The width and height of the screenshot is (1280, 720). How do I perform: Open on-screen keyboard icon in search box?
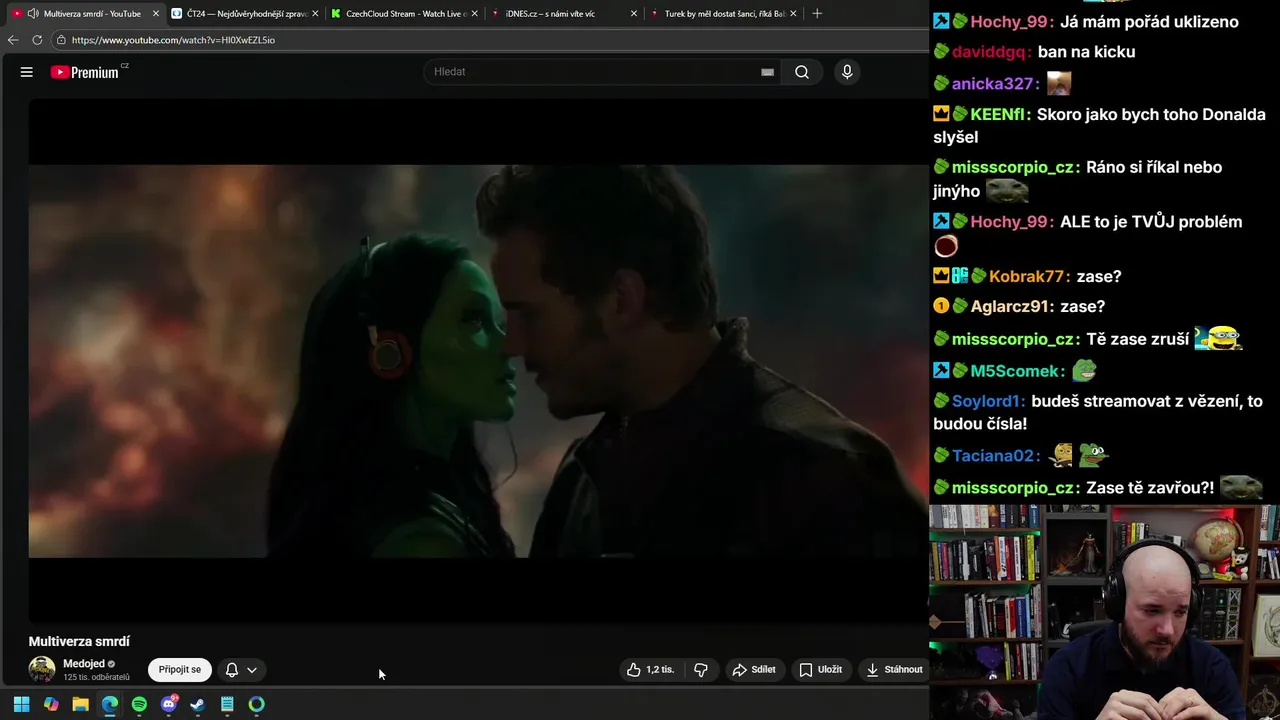(767, 72)
